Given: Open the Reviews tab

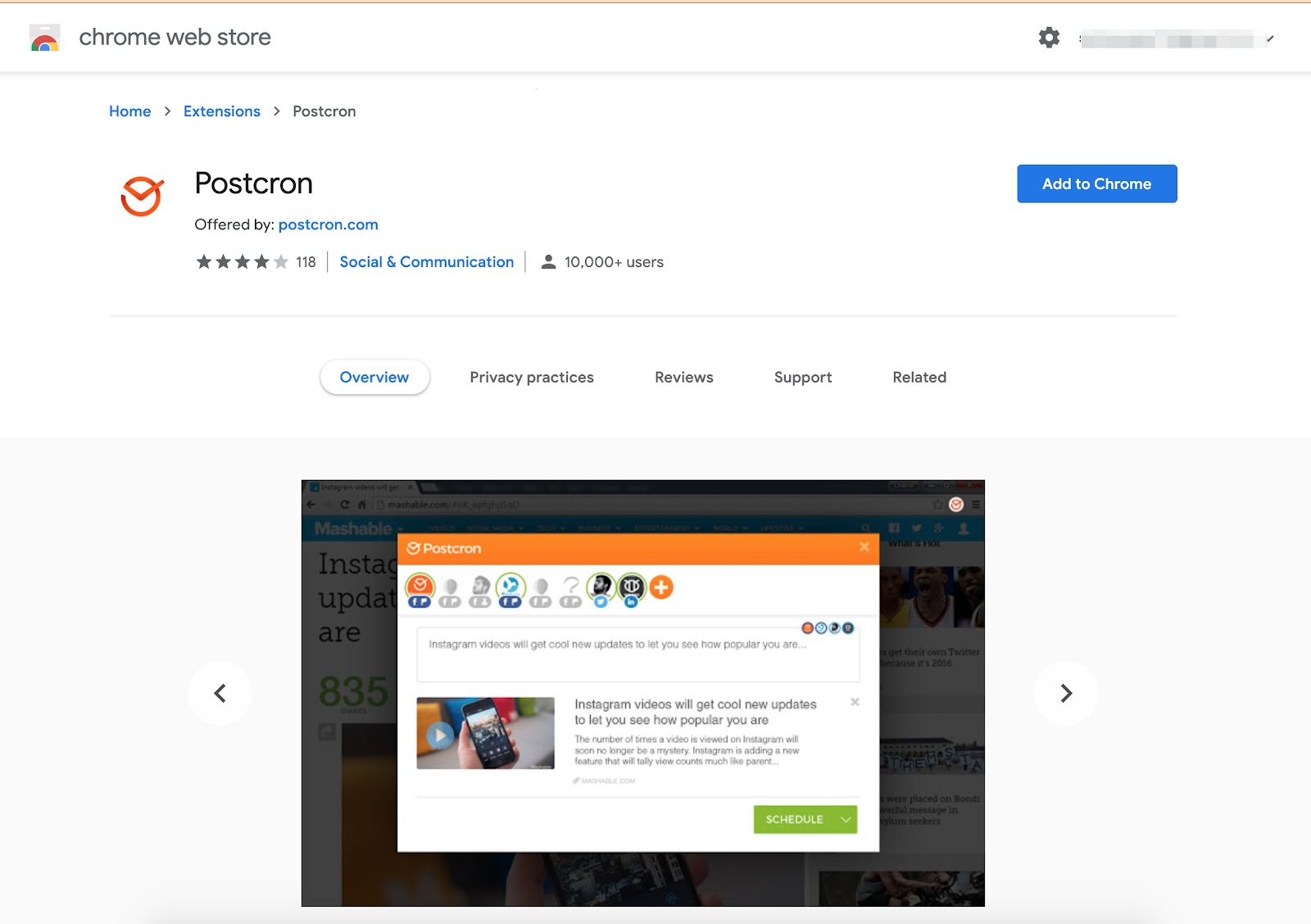Looking at the screenshot, I should (x=684, y=377).
